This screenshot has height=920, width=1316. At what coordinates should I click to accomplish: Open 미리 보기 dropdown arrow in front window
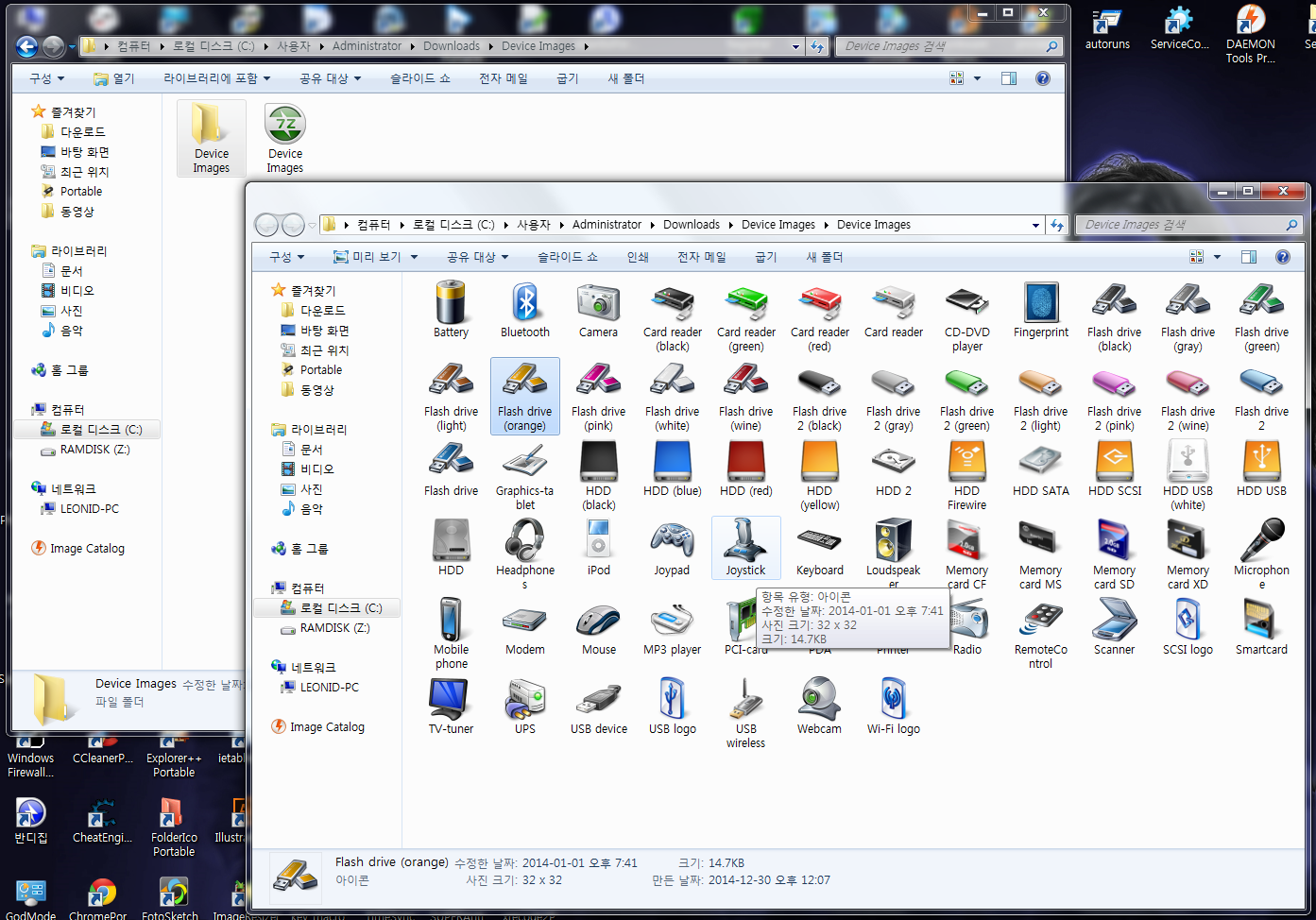coord(414,257)
